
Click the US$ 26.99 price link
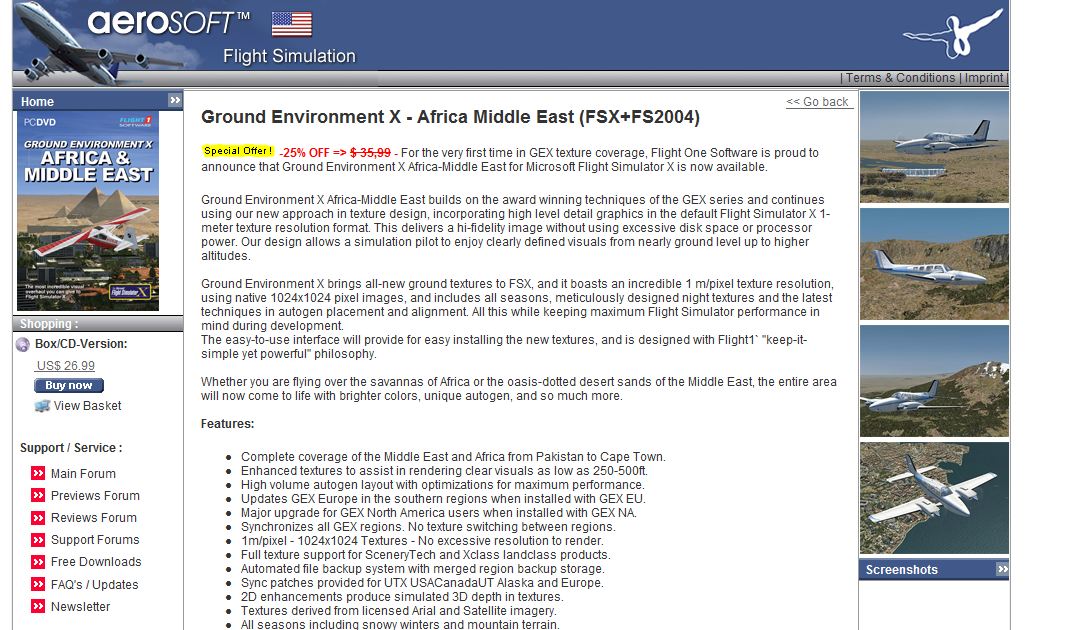tap(65, 366)
